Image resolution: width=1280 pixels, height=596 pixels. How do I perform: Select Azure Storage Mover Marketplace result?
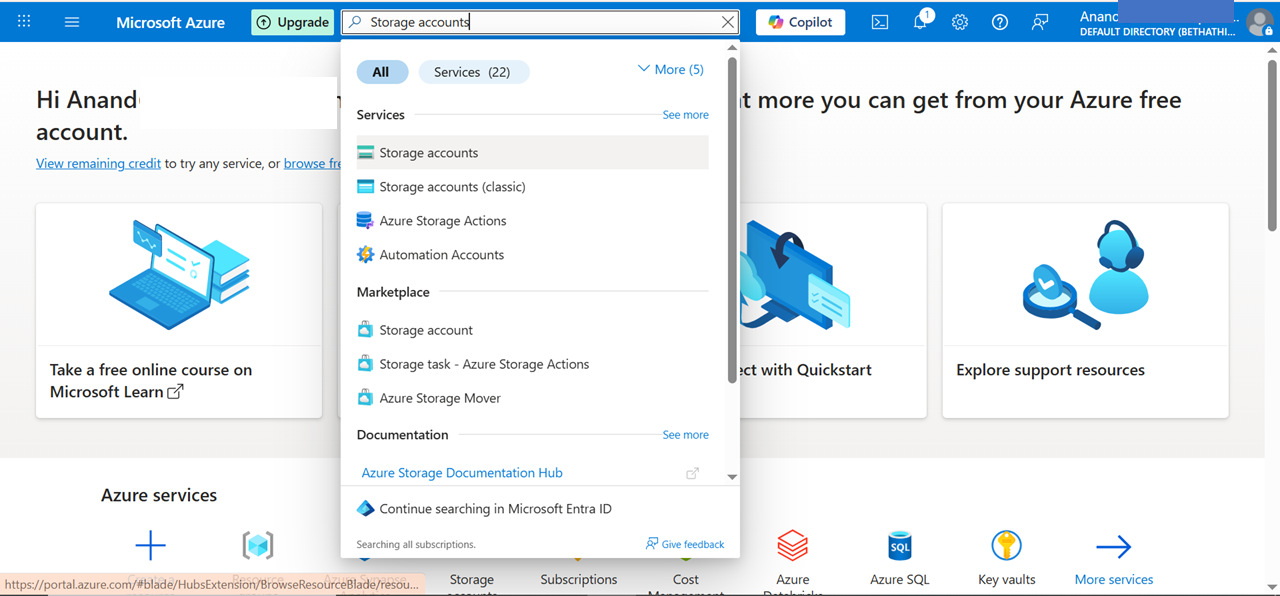point(532,398)
